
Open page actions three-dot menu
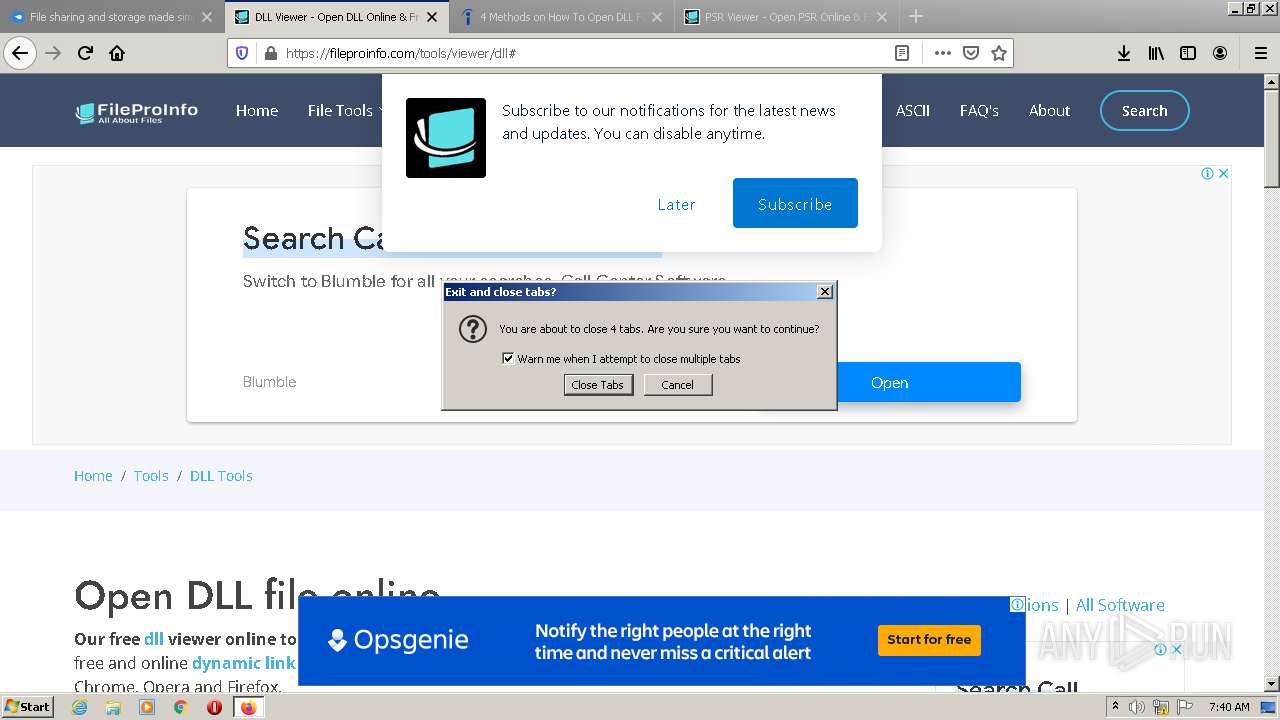pyautogui.click(x=942, y=53)
